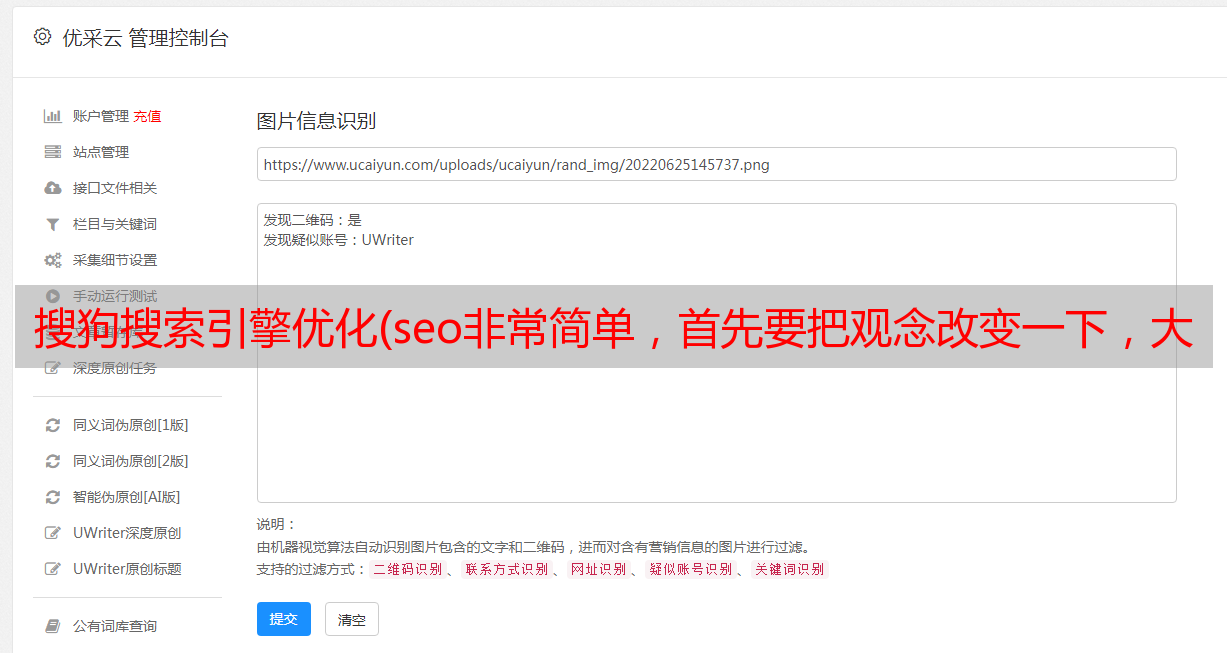
Task: Click the 图片信息识别 heading
Action: pyautogui.click(x=316, y=121)
